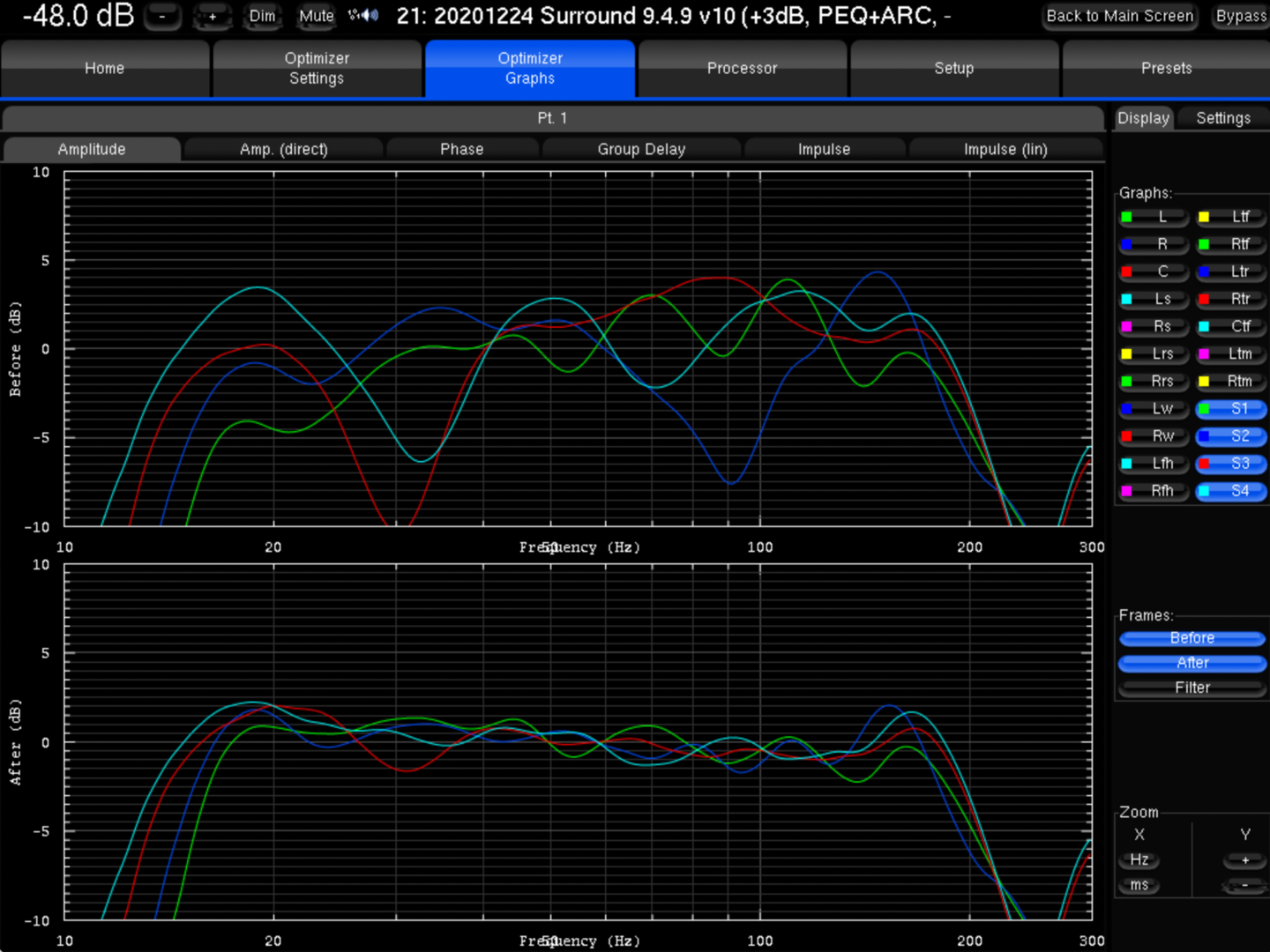Open the current preset title selector
Viewport: 1270px width, 952px height.
674,16
